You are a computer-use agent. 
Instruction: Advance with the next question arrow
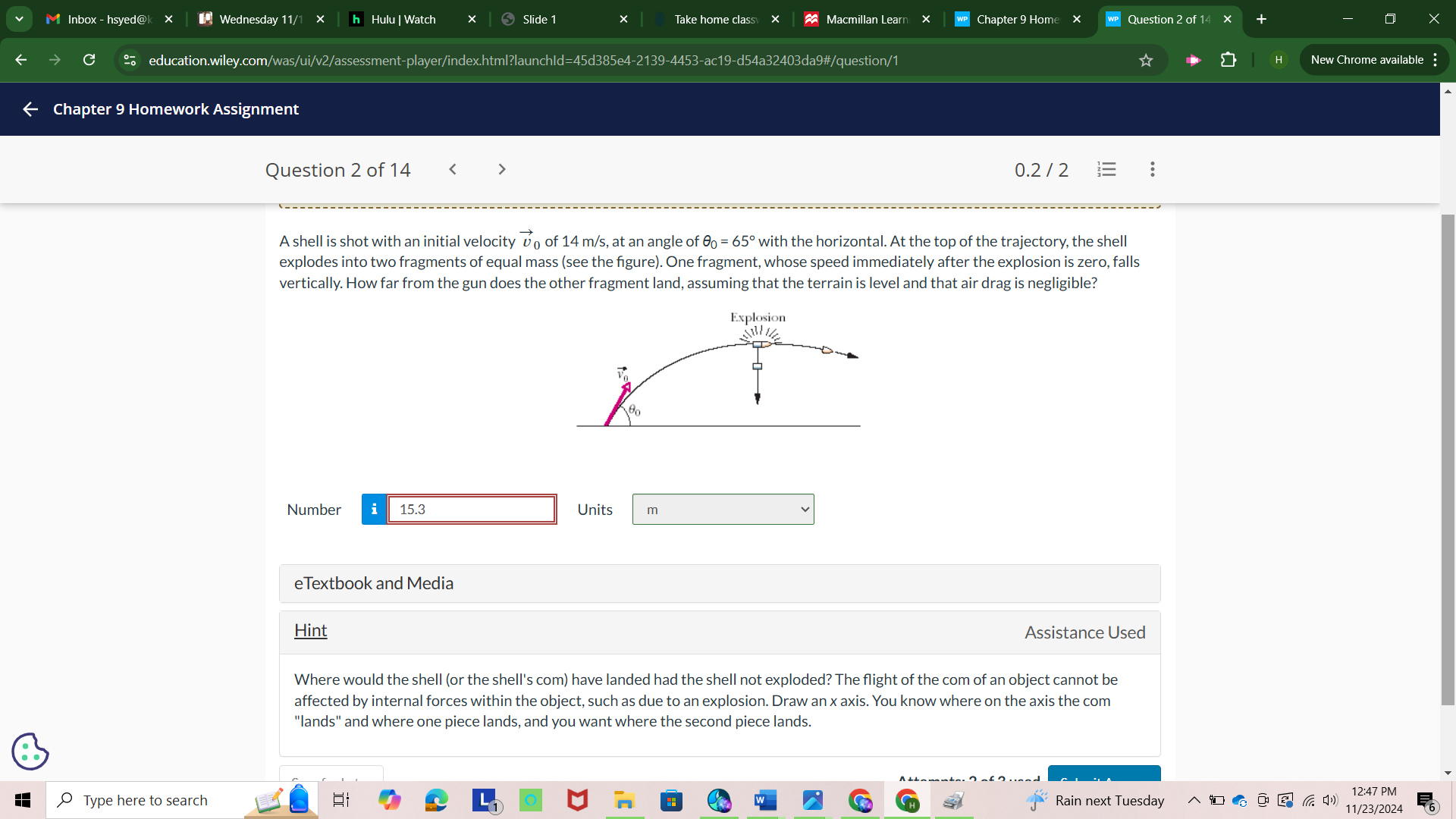[x=501, y=169]
